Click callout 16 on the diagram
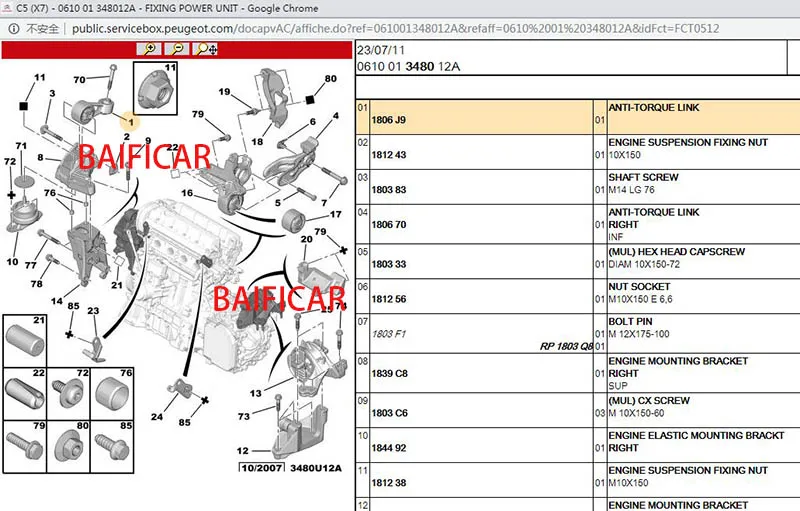 pyautogui.click(x=187, y=193)
